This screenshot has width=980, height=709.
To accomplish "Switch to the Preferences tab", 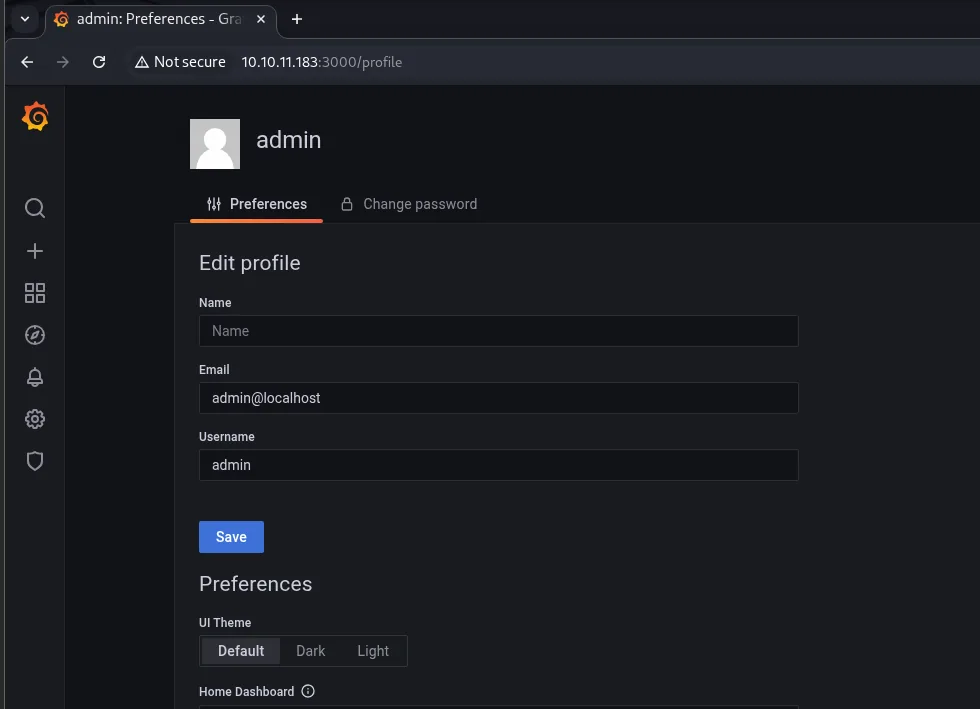I will [x=256, y=204].
